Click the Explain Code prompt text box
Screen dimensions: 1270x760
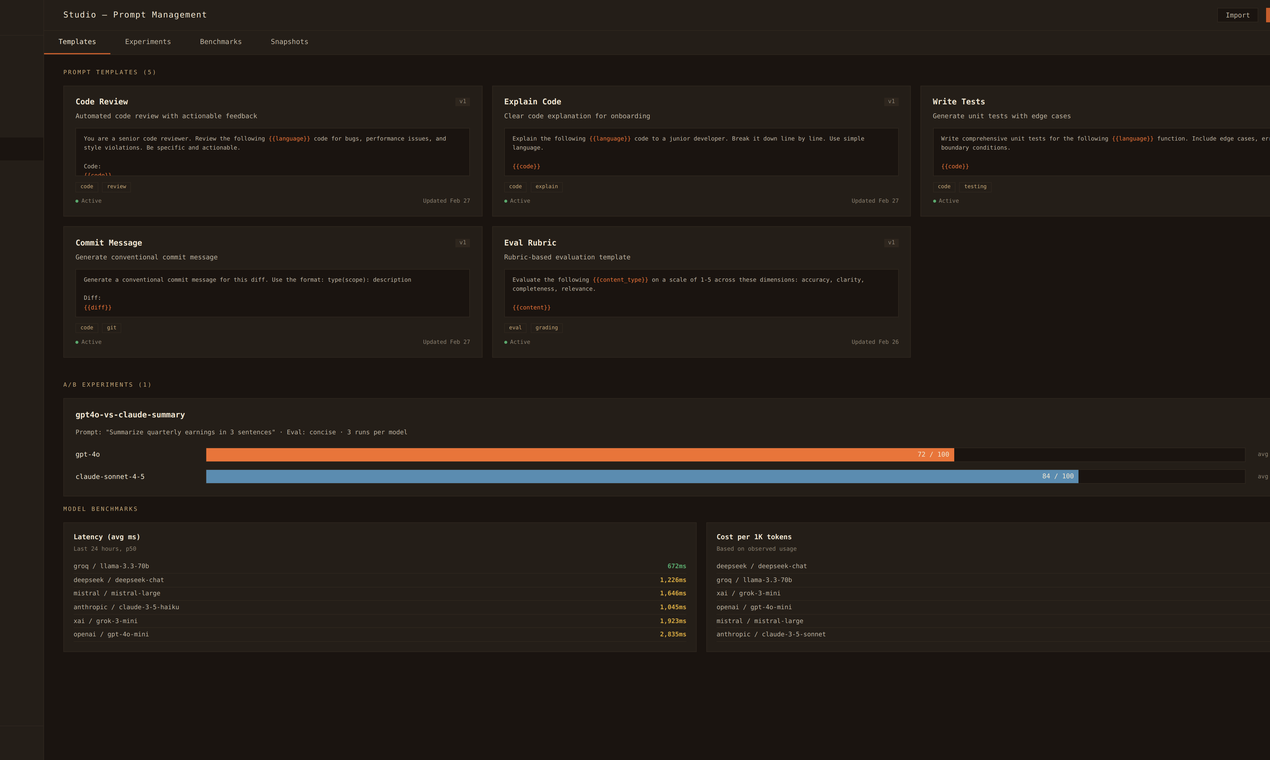coord(701,152)
